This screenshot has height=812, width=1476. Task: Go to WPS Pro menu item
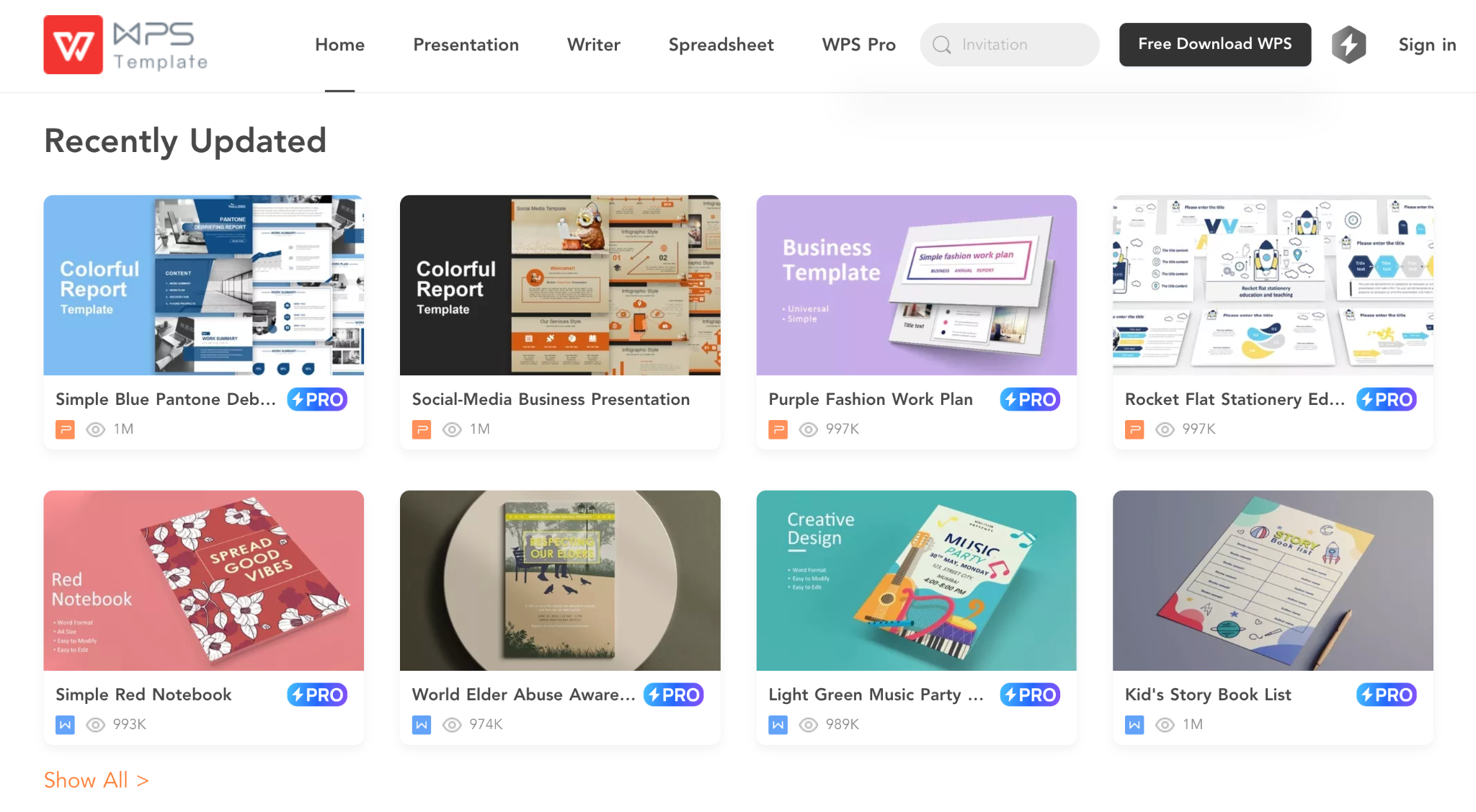click(x=858, y=45)
